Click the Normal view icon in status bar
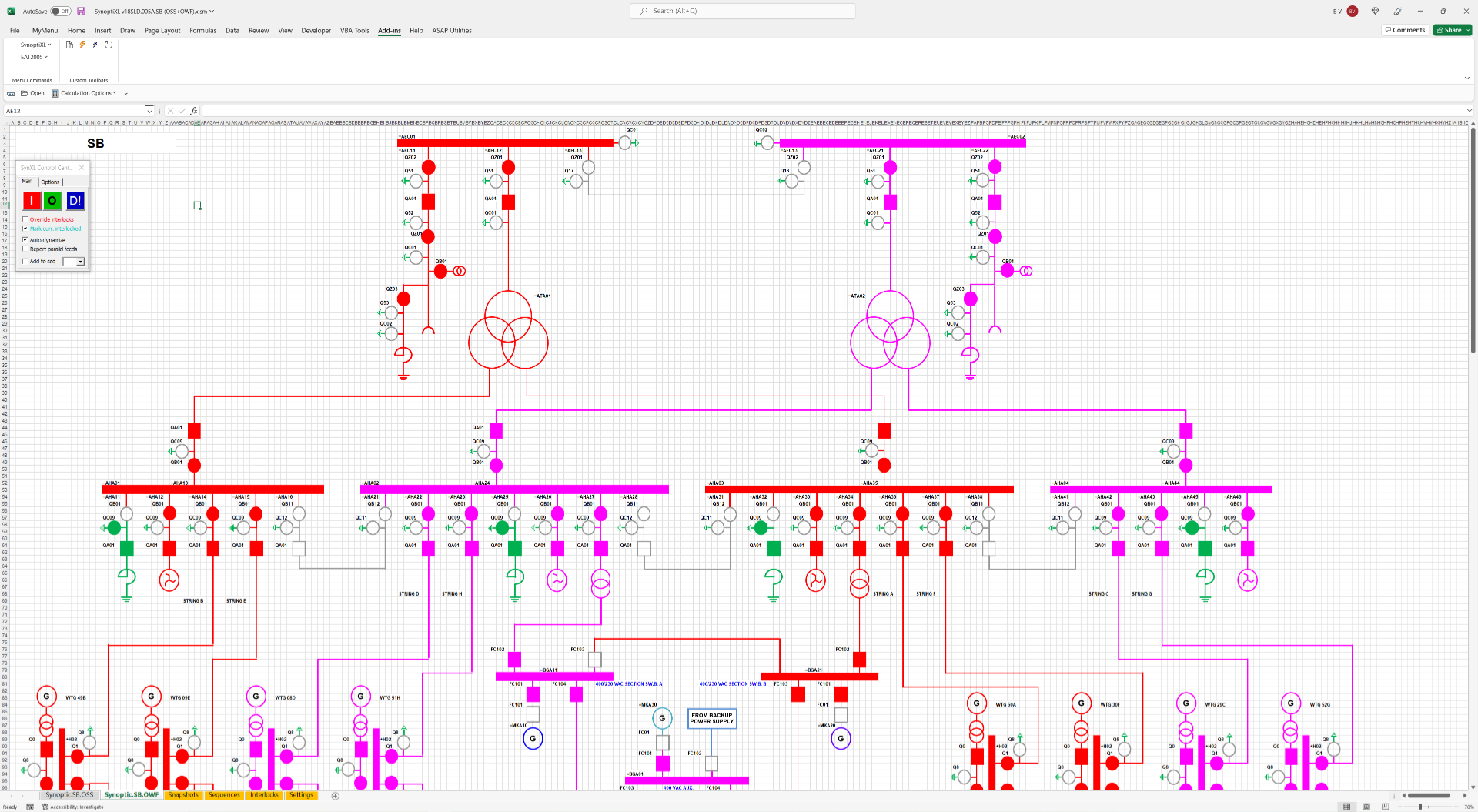1478x812 pixels. click(x=1346, y=807)
